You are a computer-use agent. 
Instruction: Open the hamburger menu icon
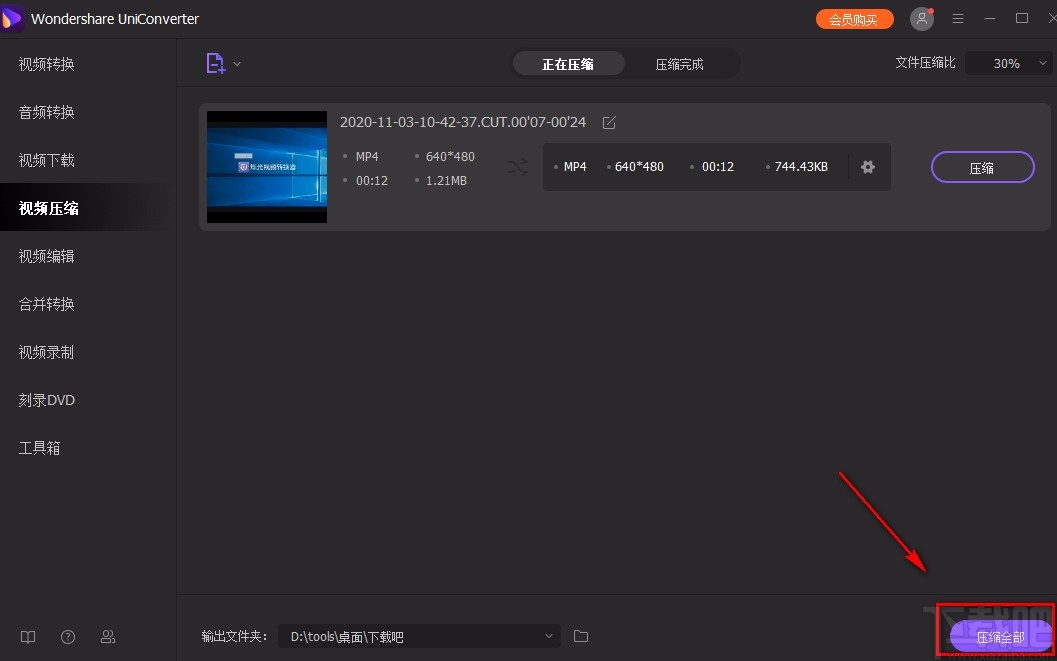(x=958, y=18)
